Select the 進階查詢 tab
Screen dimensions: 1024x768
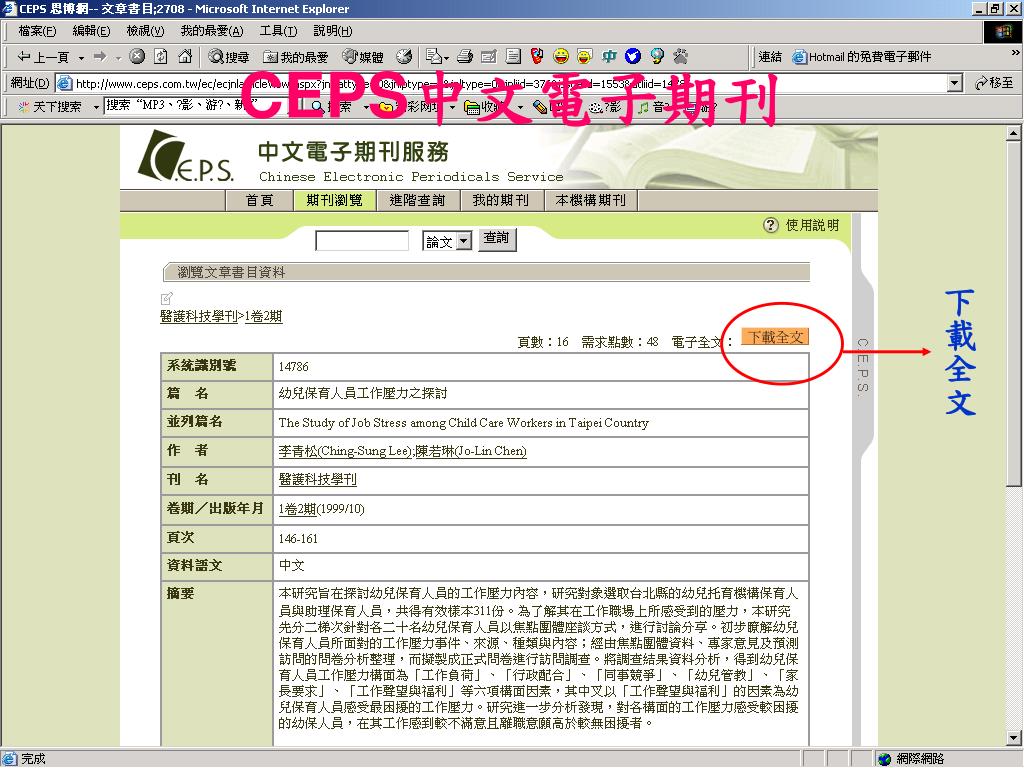417,200
